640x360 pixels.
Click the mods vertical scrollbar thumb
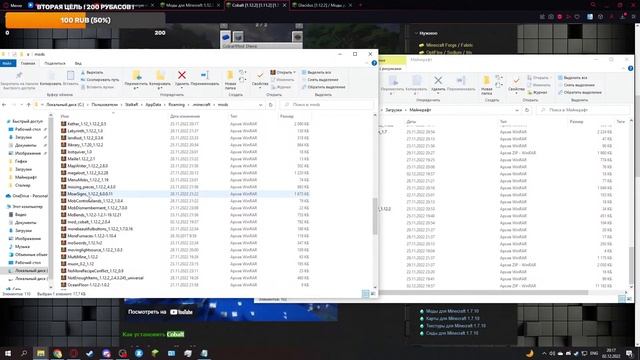click(375, 216)
